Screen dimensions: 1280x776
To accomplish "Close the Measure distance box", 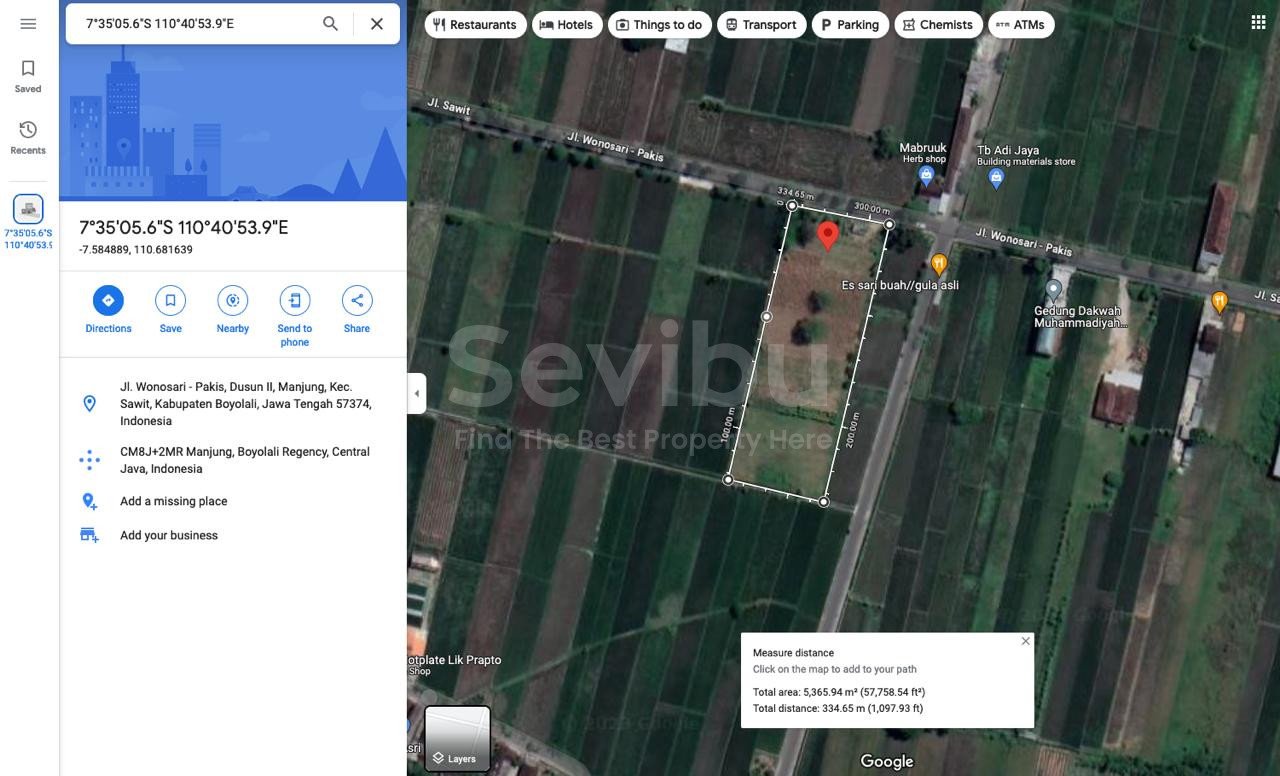I will [x=1025, y=641].
